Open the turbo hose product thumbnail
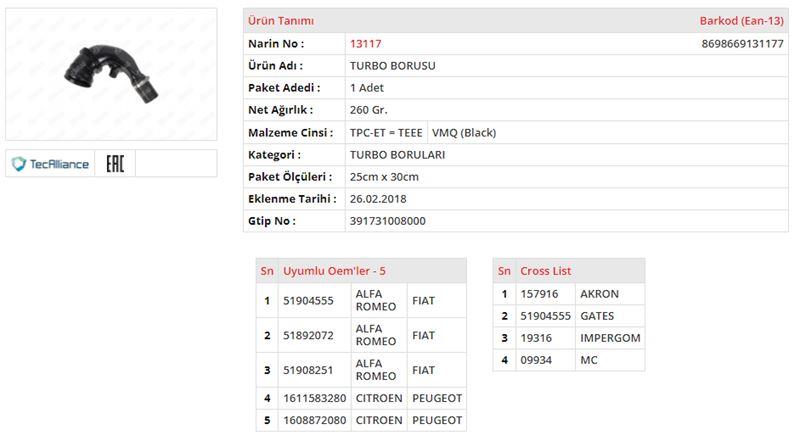This screenshot has width=800, height=441. click(x=111, y=74)
